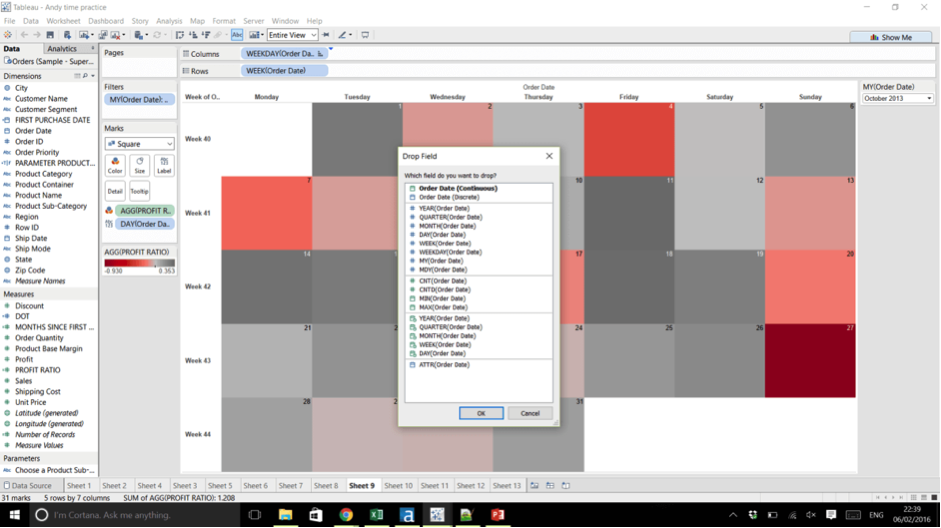Click the AGG(PROFIT RATIO) color legend gradient

coord(139,263)
